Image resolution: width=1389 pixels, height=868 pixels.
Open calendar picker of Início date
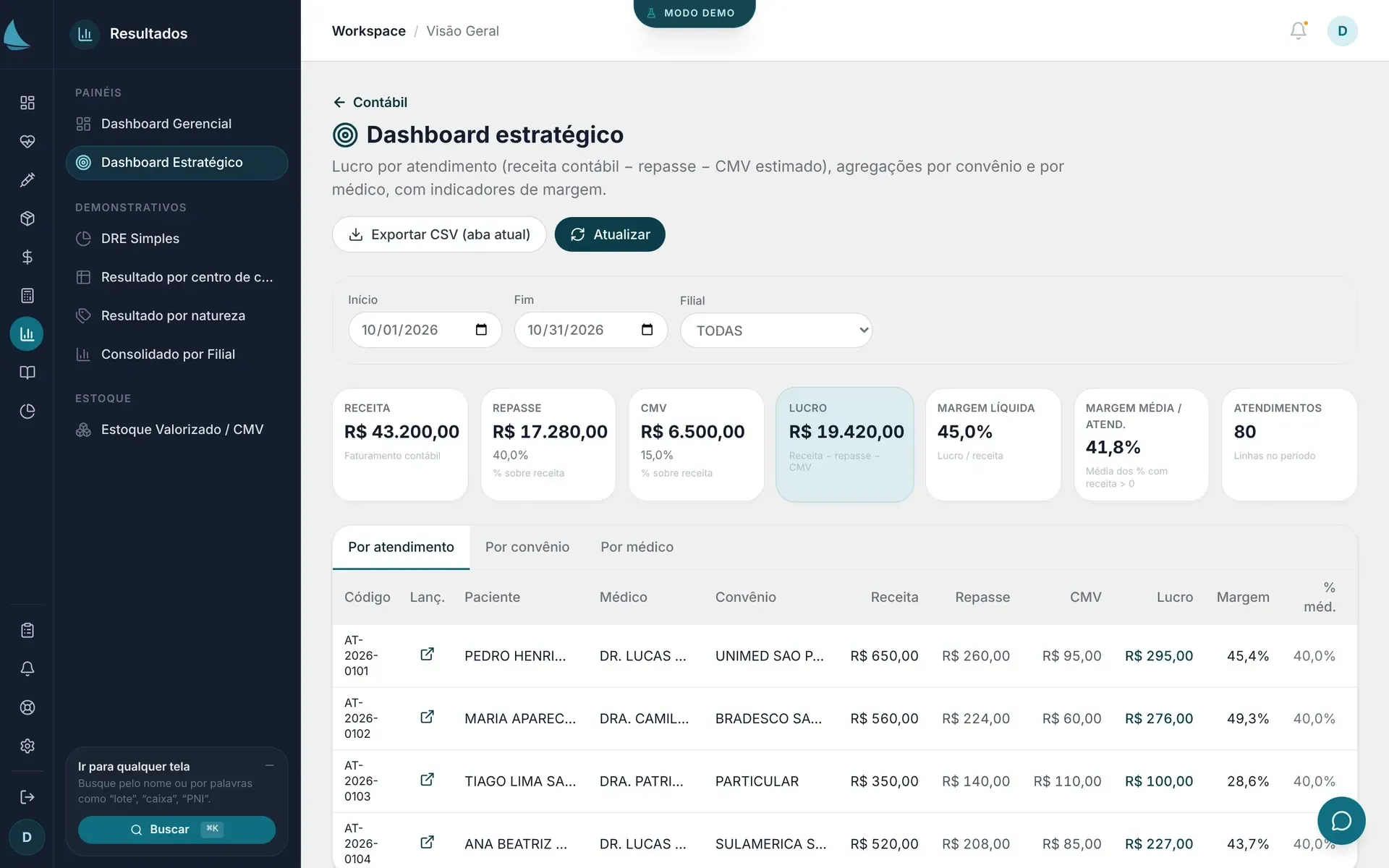pyautogui.click(x=481, y=330)
